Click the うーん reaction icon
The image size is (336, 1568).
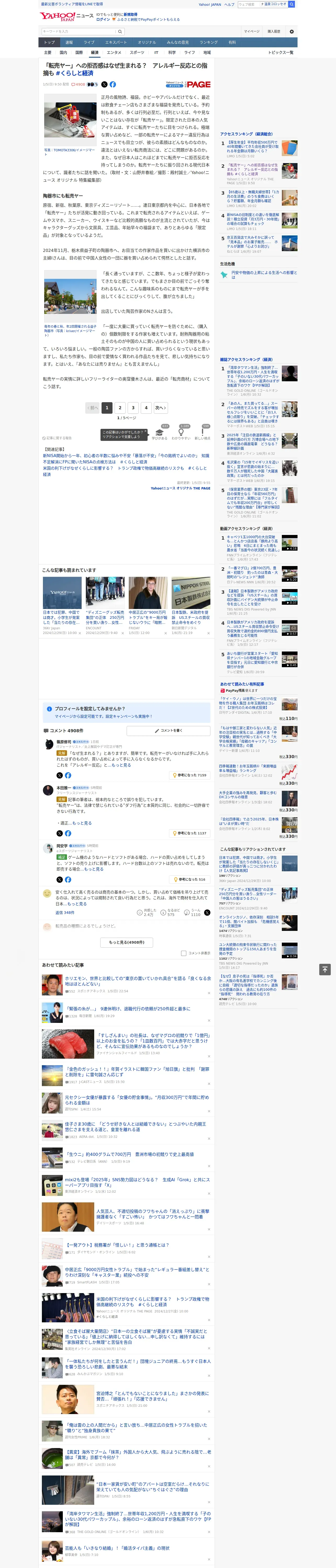tap(187, 912)
